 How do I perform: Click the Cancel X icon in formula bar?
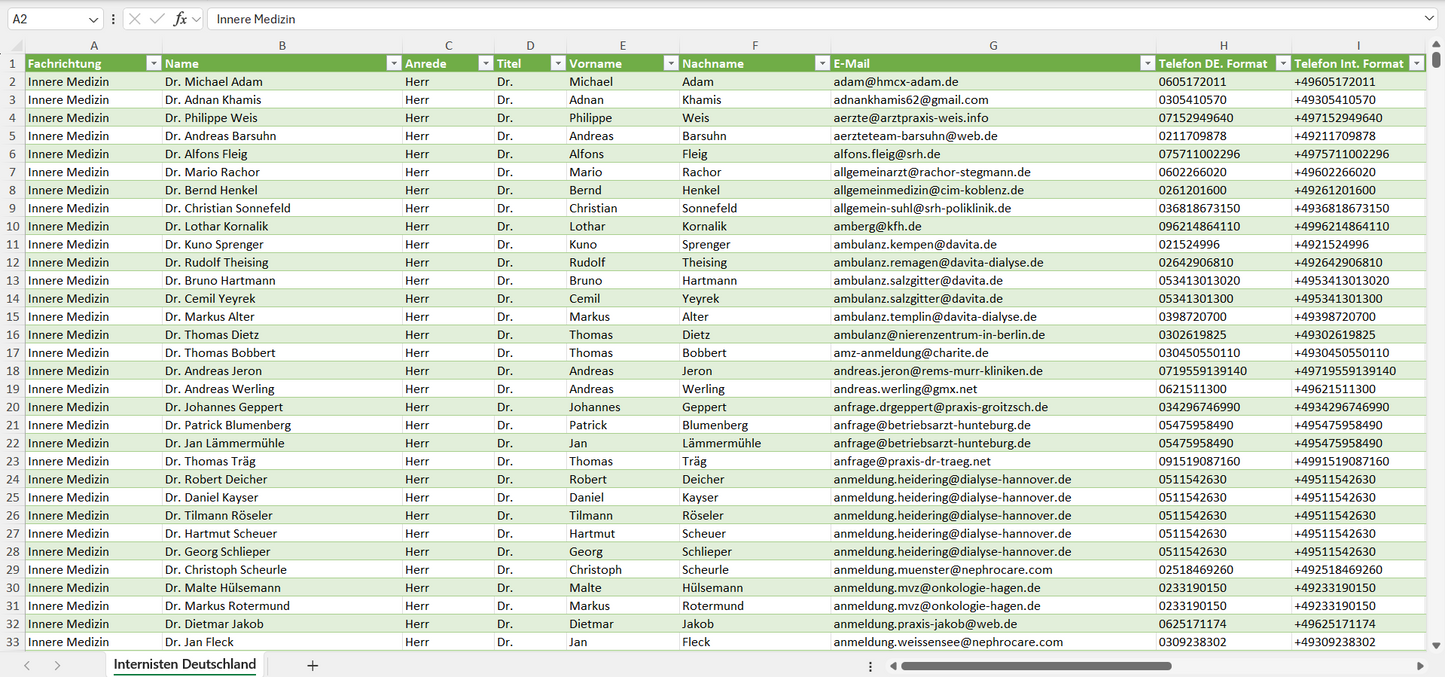tap(135, 19)
